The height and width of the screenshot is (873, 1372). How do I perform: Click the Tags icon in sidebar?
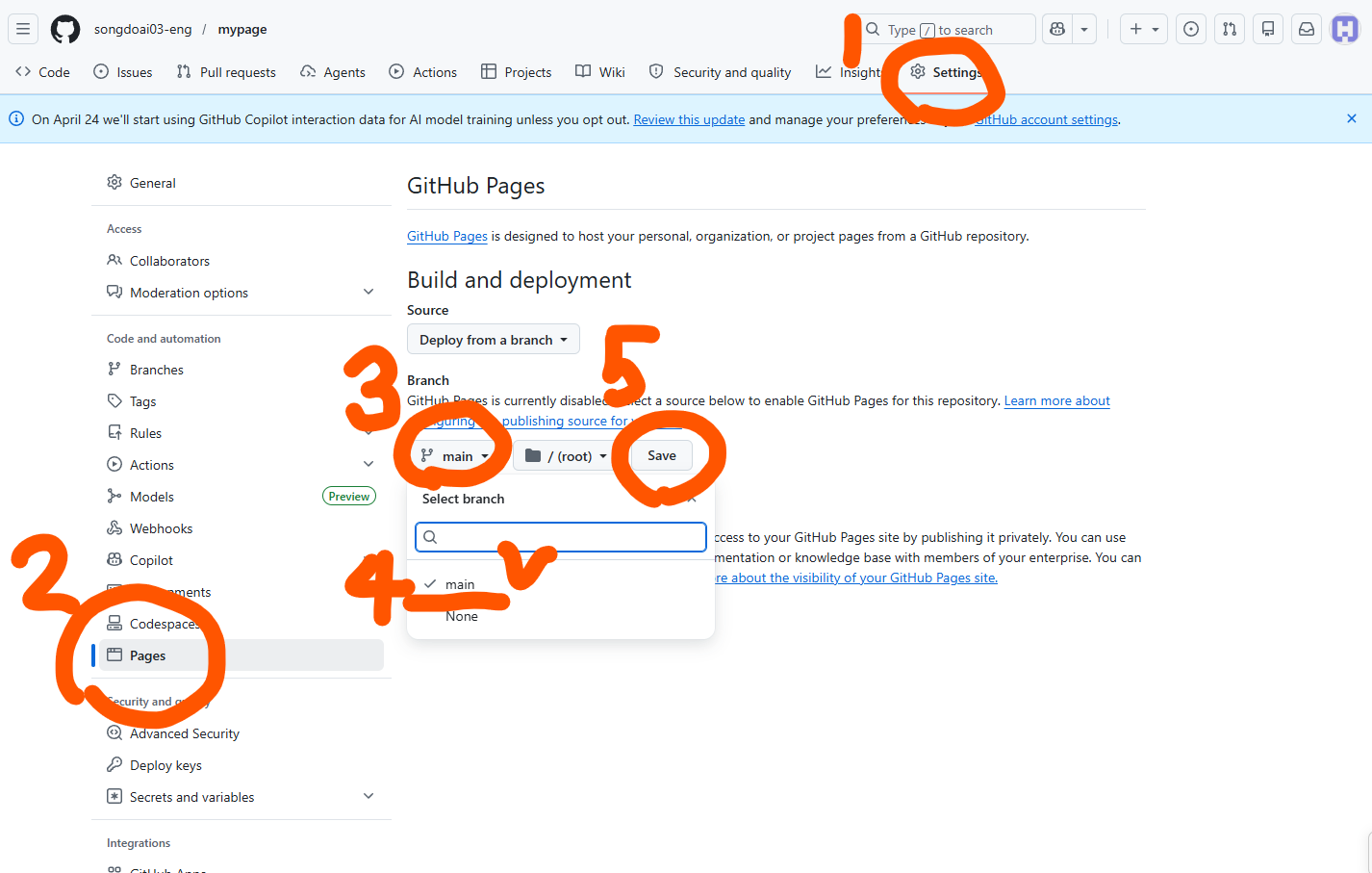point(114,400)
